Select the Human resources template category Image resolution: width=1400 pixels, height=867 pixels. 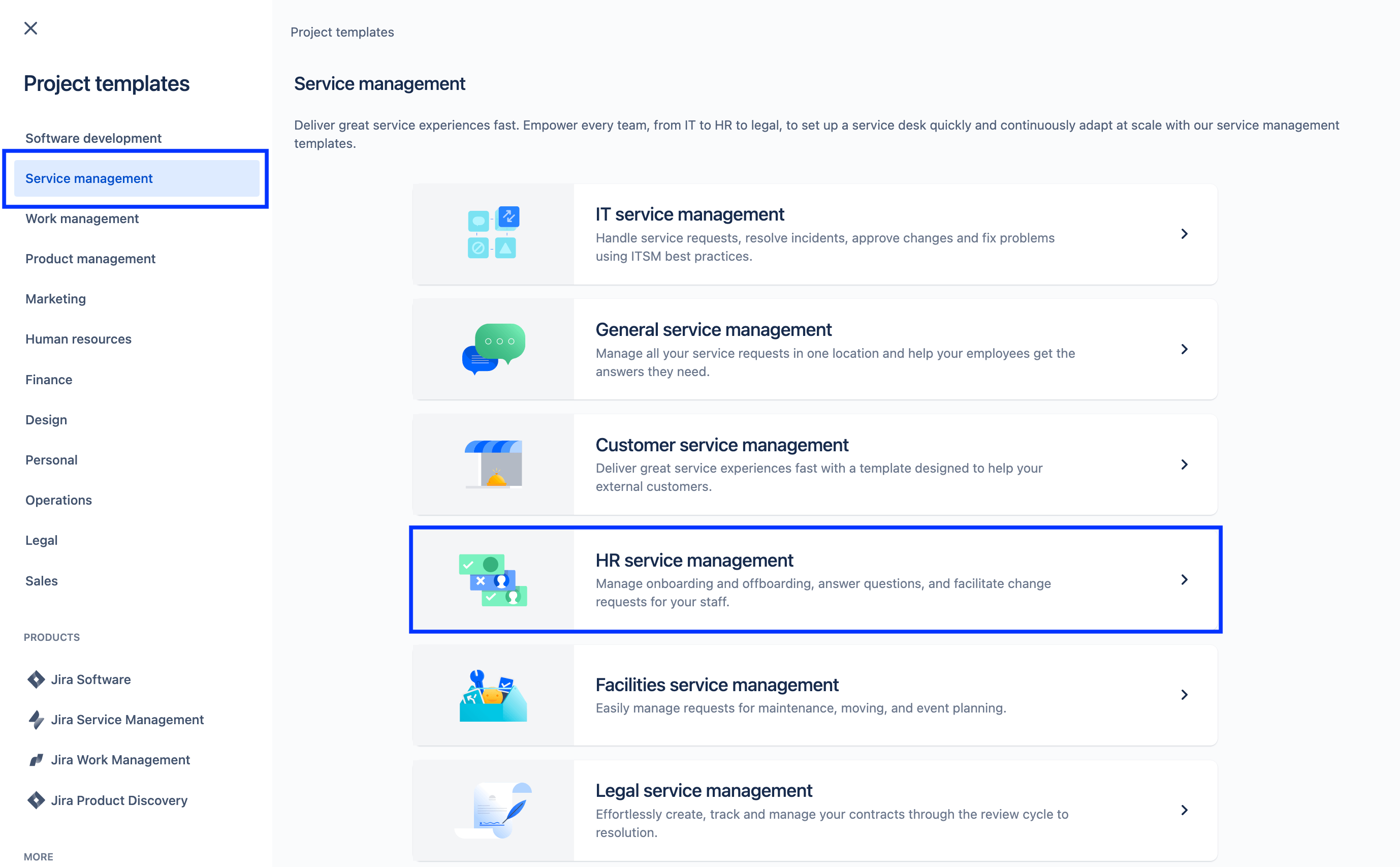pos(77,338)
